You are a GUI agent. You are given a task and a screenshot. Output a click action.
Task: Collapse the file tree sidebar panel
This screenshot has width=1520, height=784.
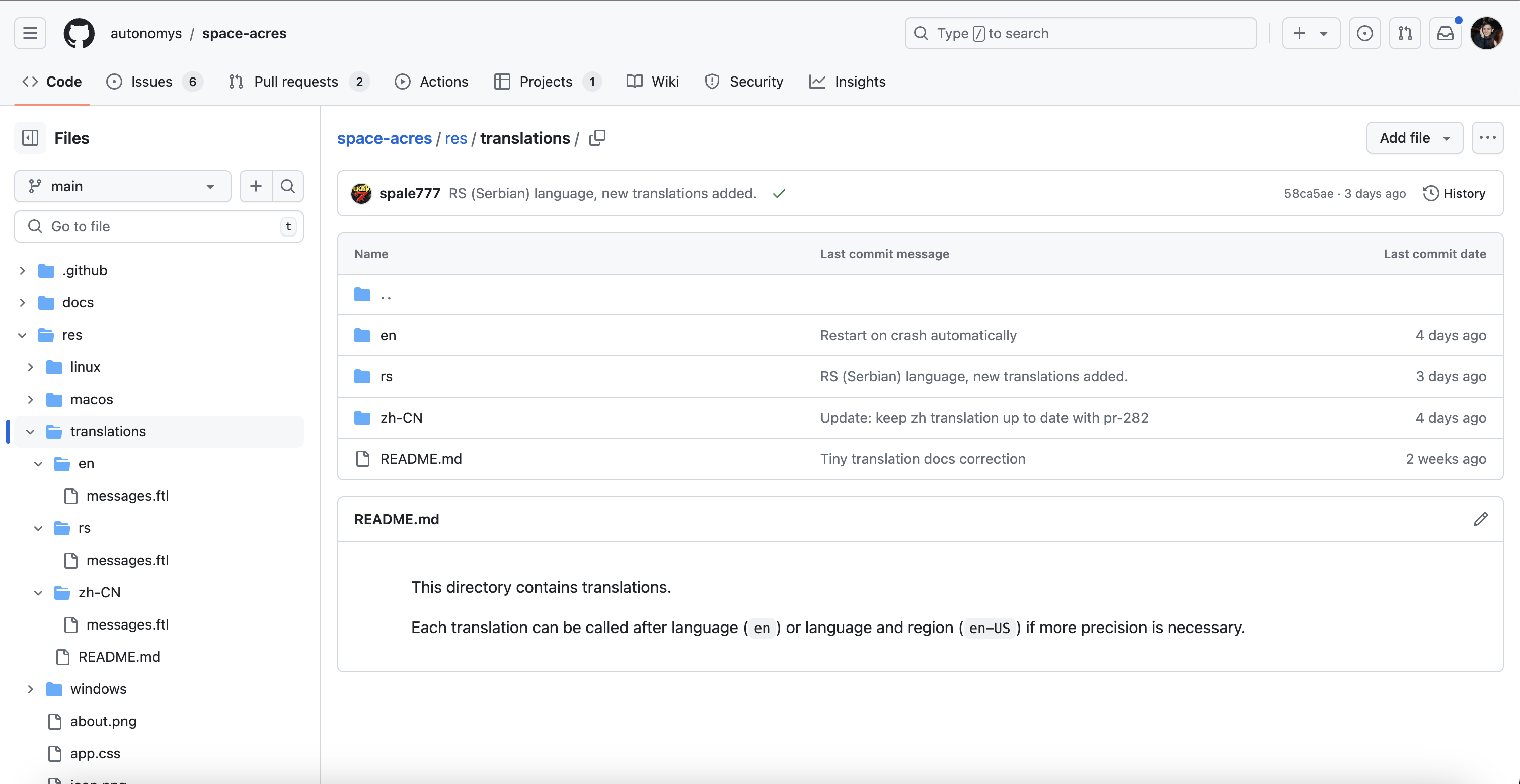[x=30, y=138]
